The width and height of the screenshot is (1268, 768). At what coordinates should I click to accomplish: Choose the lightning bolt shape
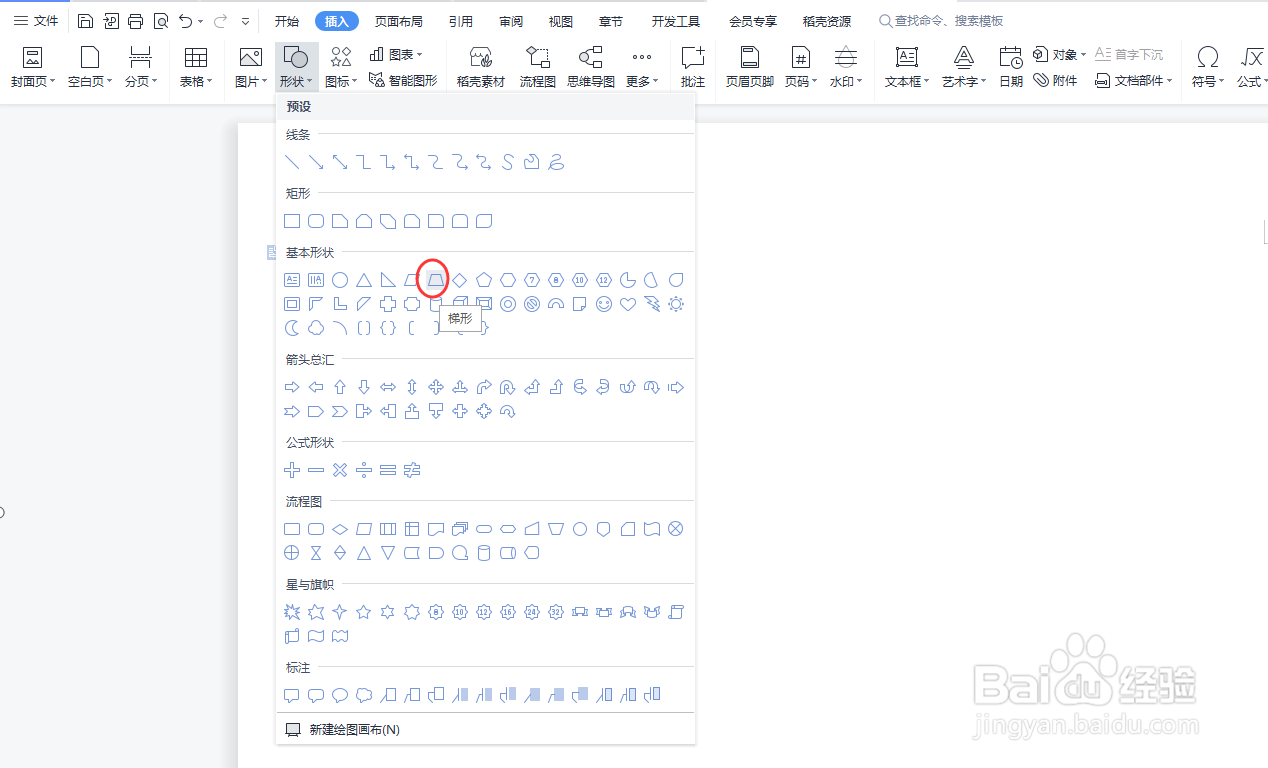(x=652, y=304)
